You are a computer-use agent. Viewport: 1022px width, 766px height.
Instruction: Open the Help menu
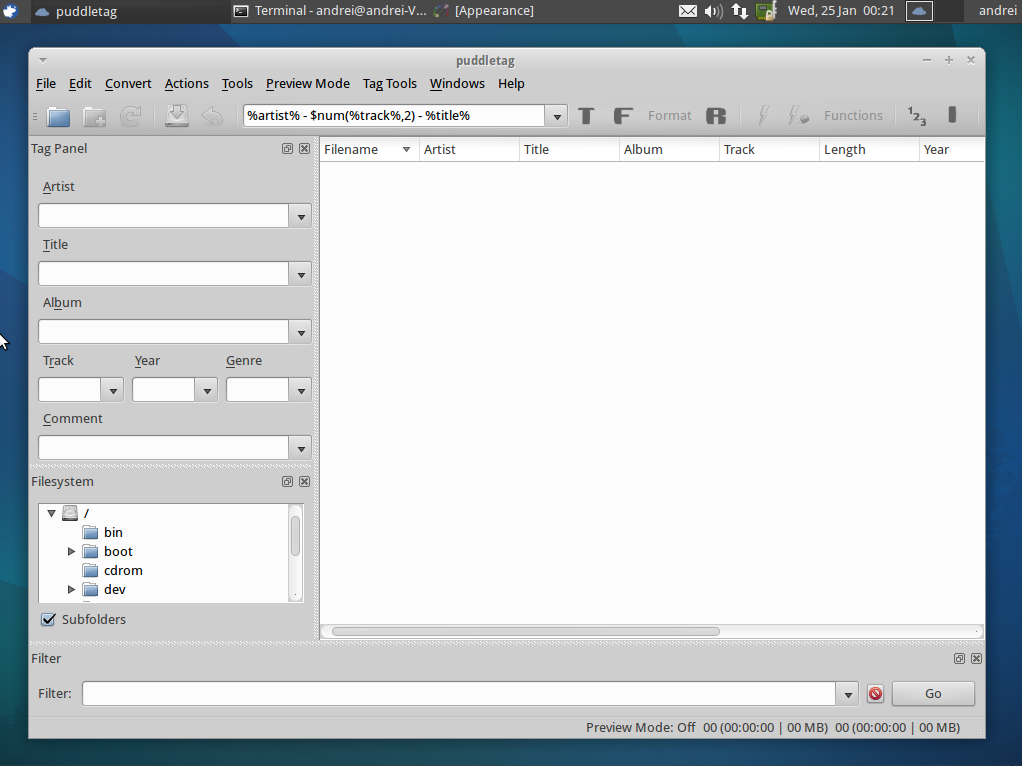pyautogui.click(x=511, y=83)
